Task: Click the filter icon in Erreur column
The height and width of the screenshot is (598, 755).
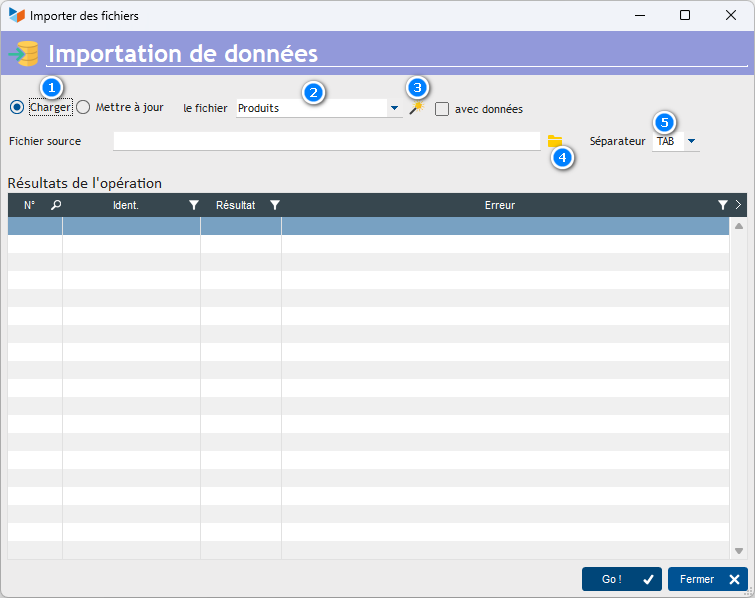Action: 722,205
